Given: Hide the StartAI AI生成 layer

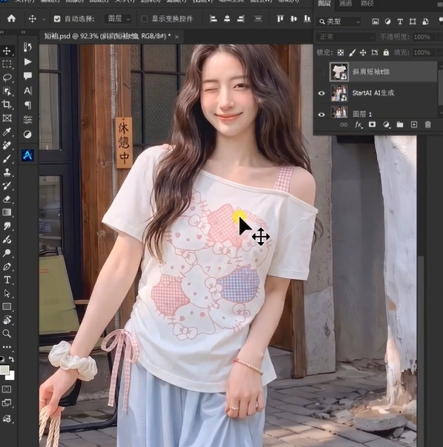Looking at the screenshot, I should tap(321, 93).
